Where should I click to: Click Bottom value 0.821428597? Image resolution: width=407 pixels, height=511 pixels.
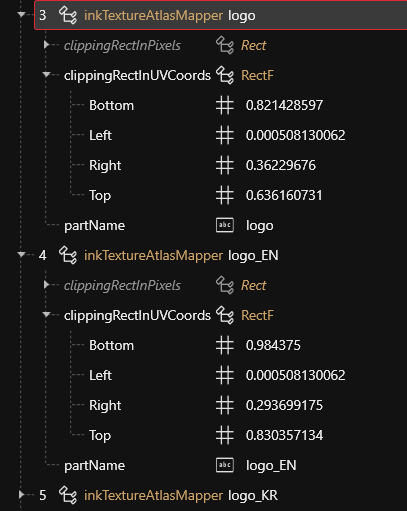pyautogui.click(x=284, y=105)
